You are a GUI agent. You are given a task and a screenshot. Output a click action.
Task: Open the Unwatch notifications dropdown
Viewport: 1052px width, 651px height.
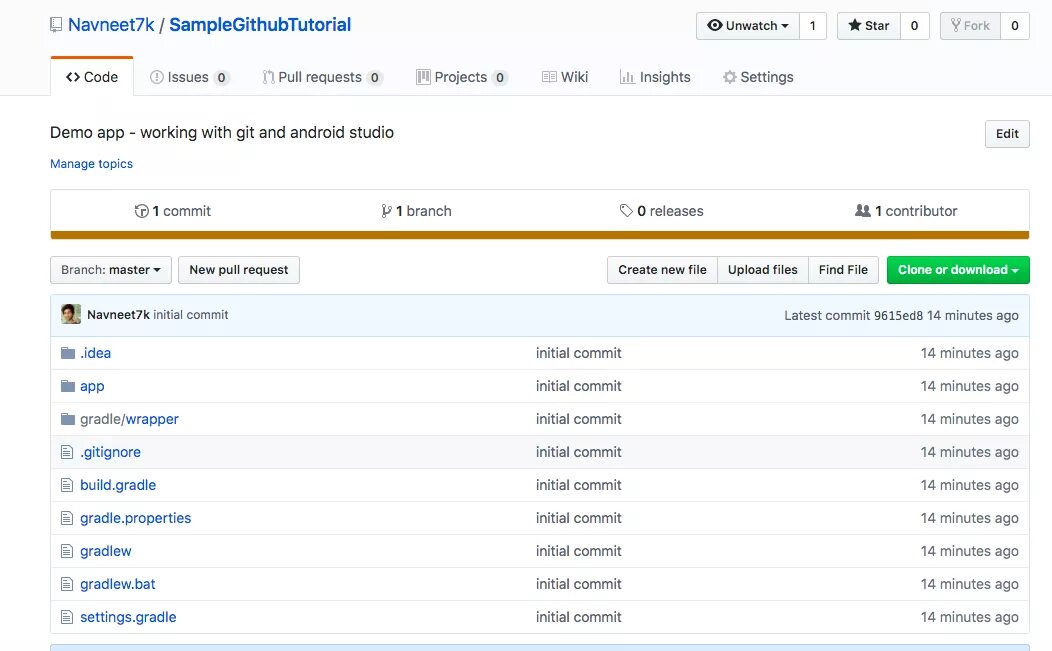point(747,26)
